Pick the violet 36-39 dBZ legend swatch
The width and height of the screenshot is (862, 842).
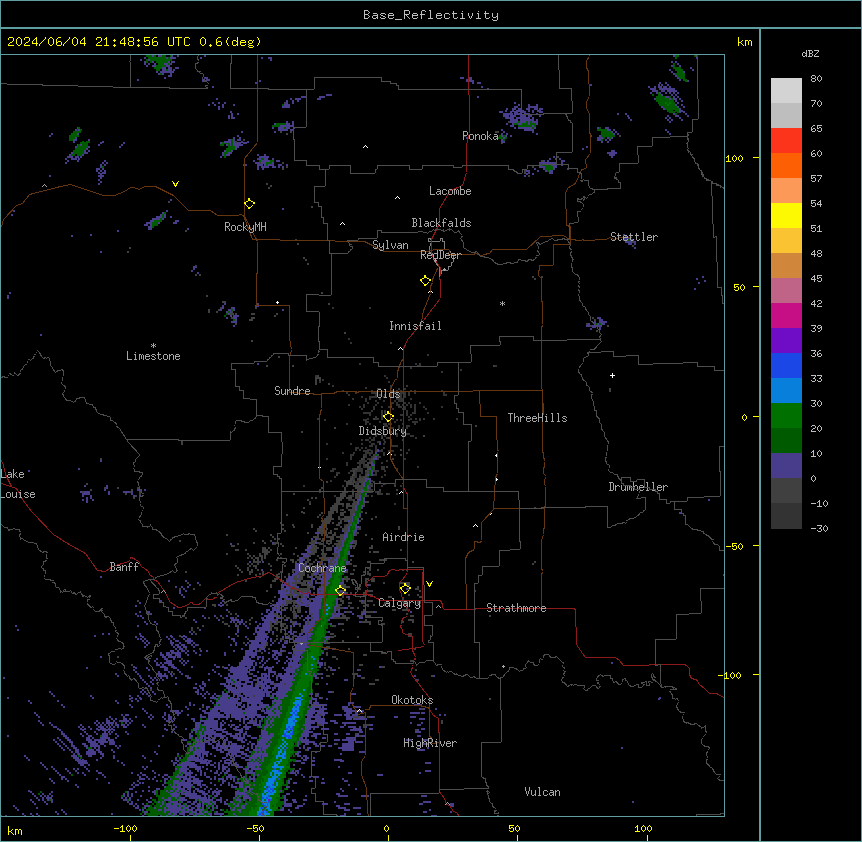pyautogui.click(x=786, y=341)
